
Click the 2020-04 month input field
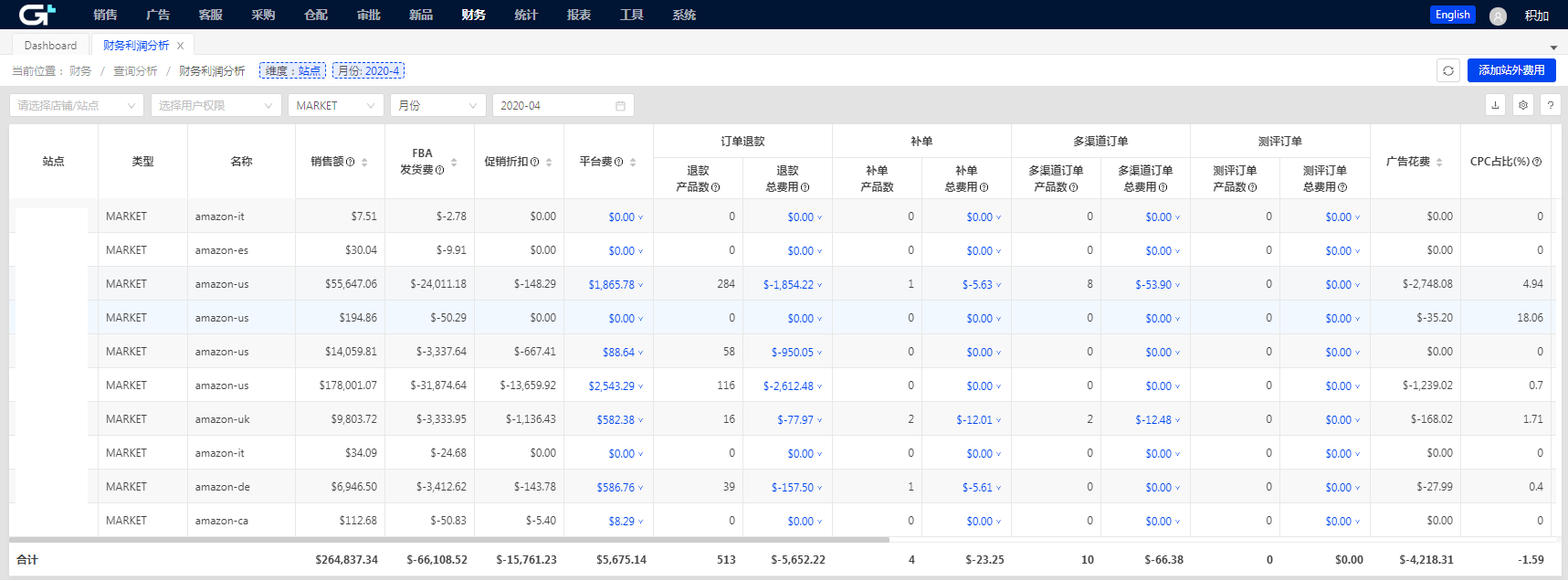pos(563,106)
